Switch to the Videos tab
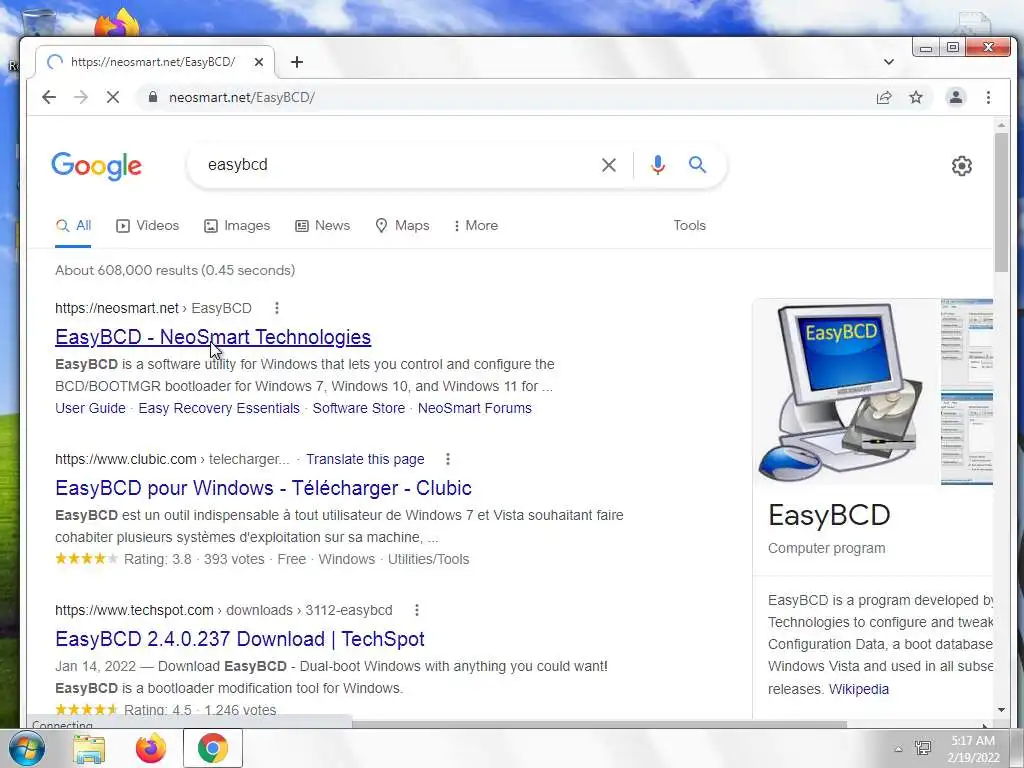 (148, 225)
